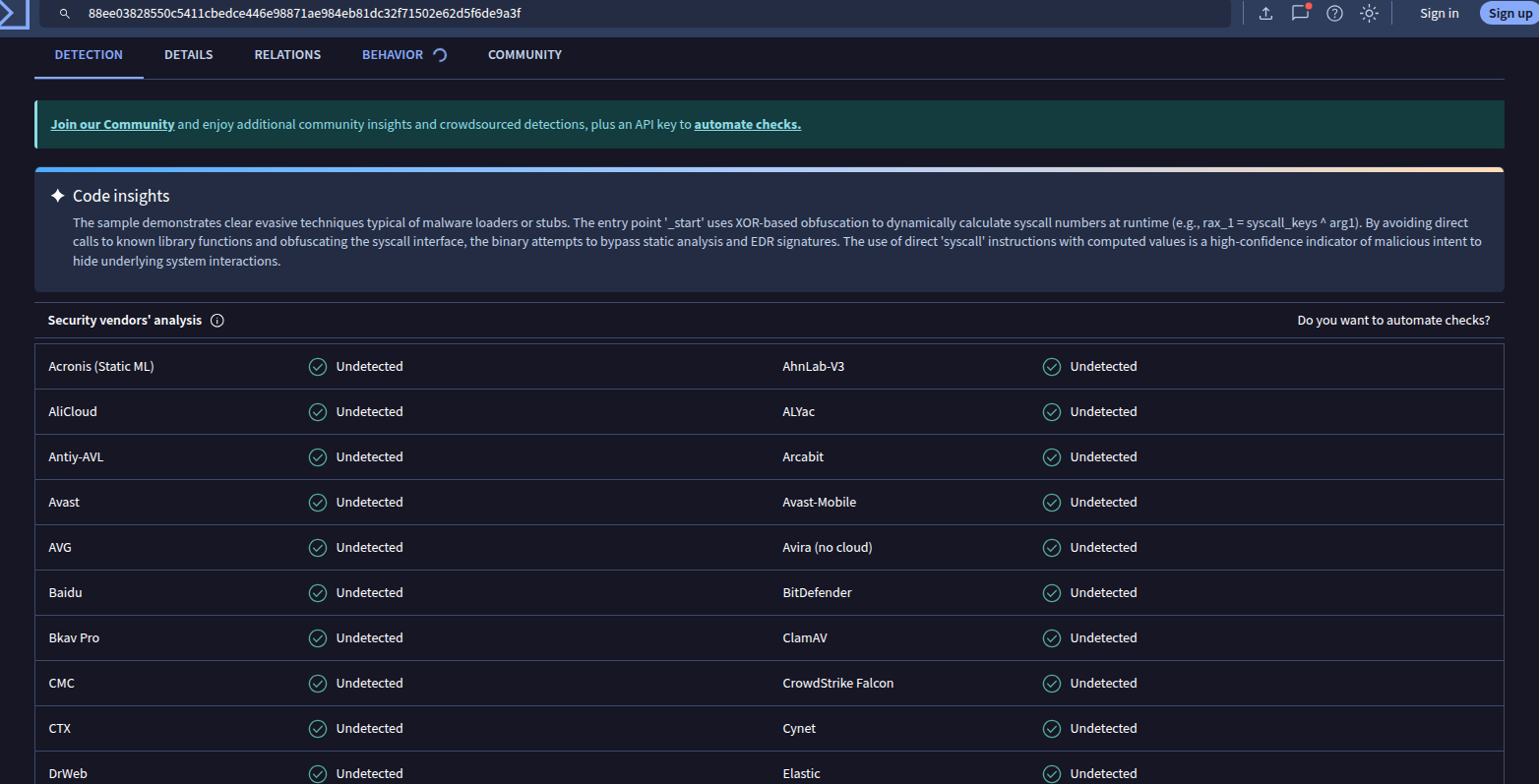Toggle light mode with the sun icon
This screenshot has height=784, width=1539.
(x=1369, y=14)
